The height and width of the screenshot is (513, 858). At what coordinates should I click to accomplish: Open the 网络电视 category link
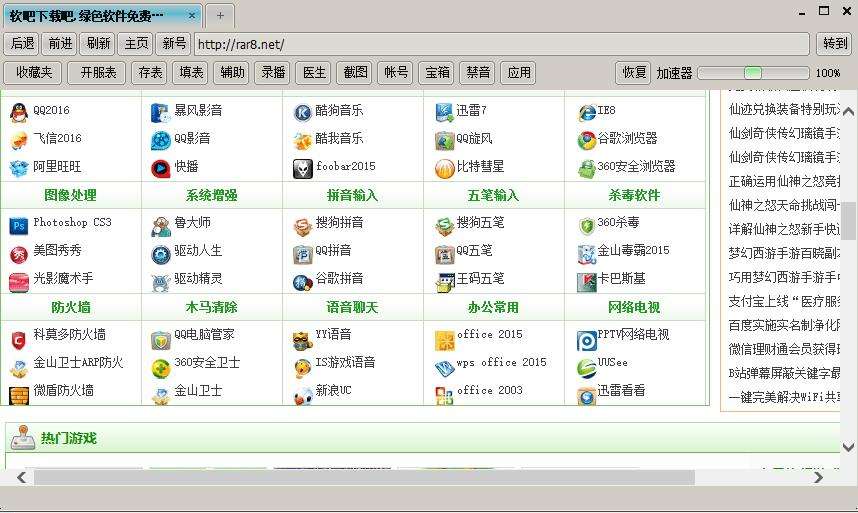click(x=634, y=307)
